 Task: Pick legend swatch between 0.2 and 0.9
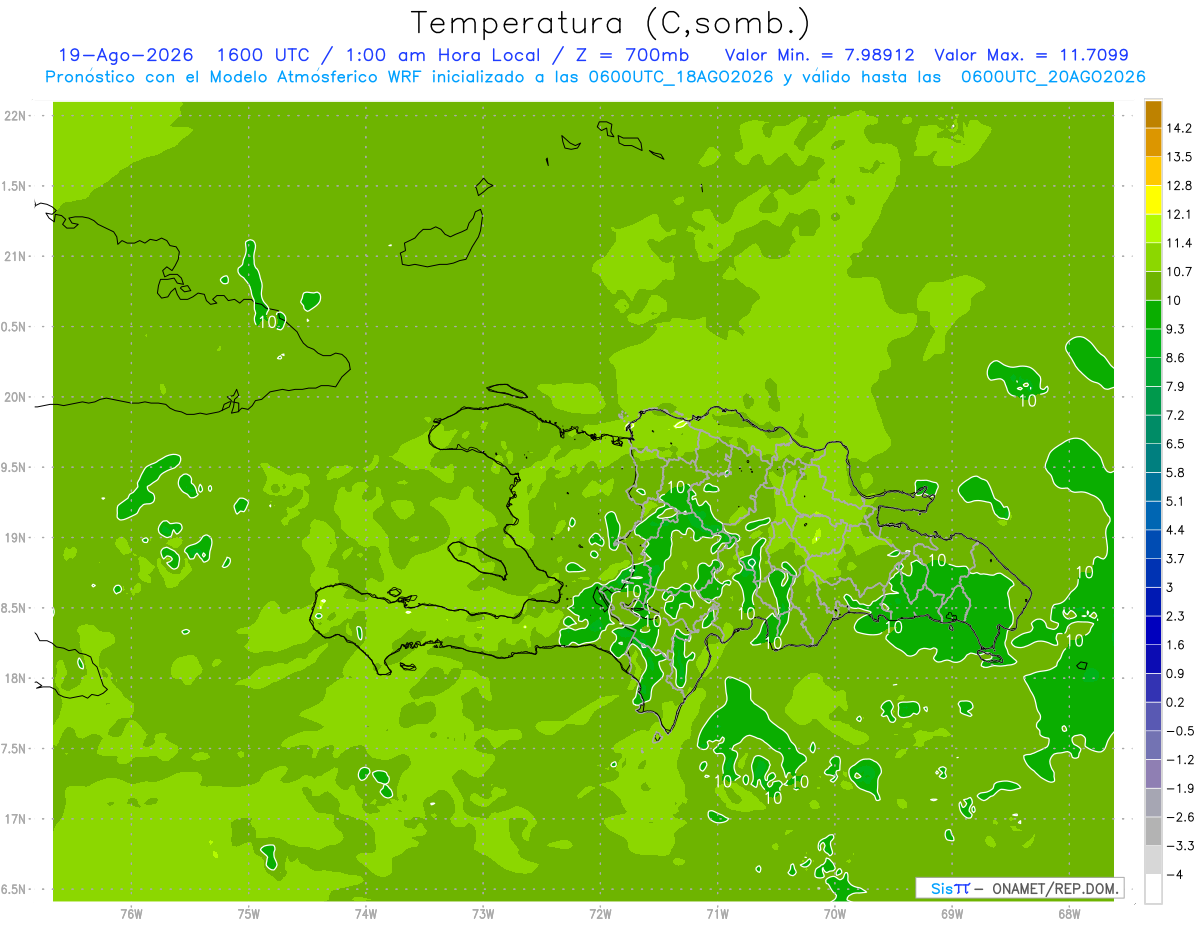(x=1153, y=688)
